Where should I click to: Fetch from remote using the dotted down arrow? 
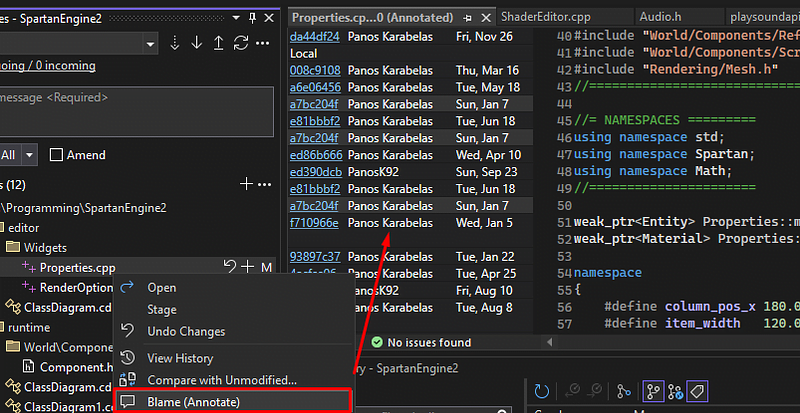tap(174, 43)
